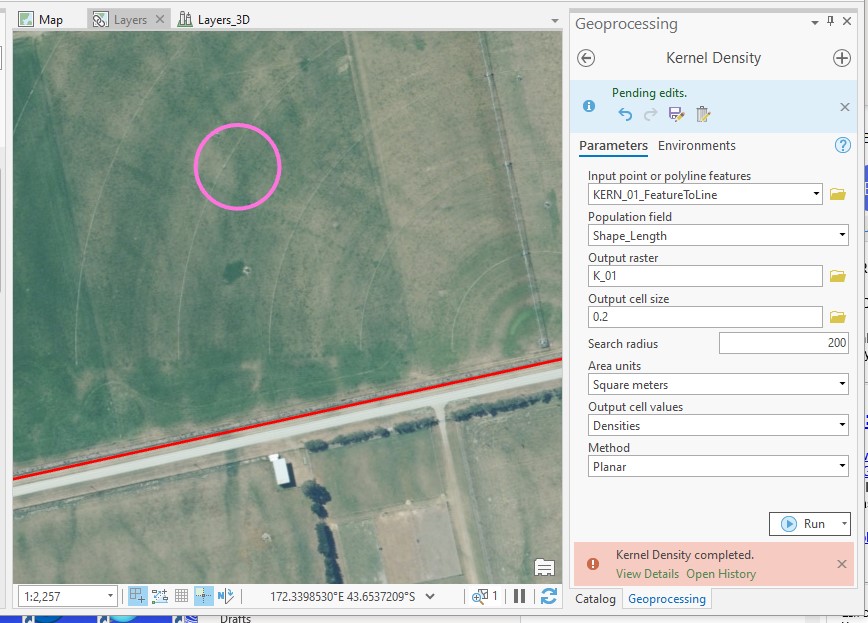868x623 pixels.
Task: Refresh the map display
Action: [546, 595]
